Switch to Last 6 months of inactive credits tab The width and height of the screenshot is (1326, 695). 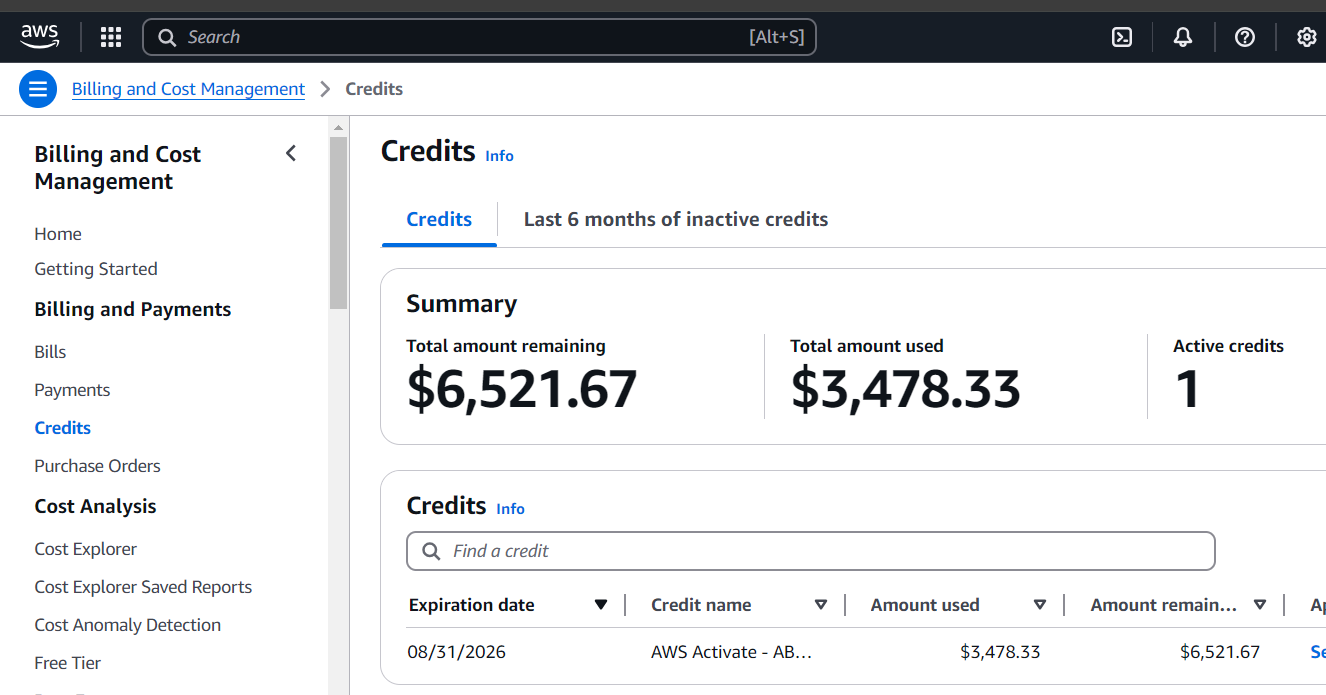pos(676,219)
